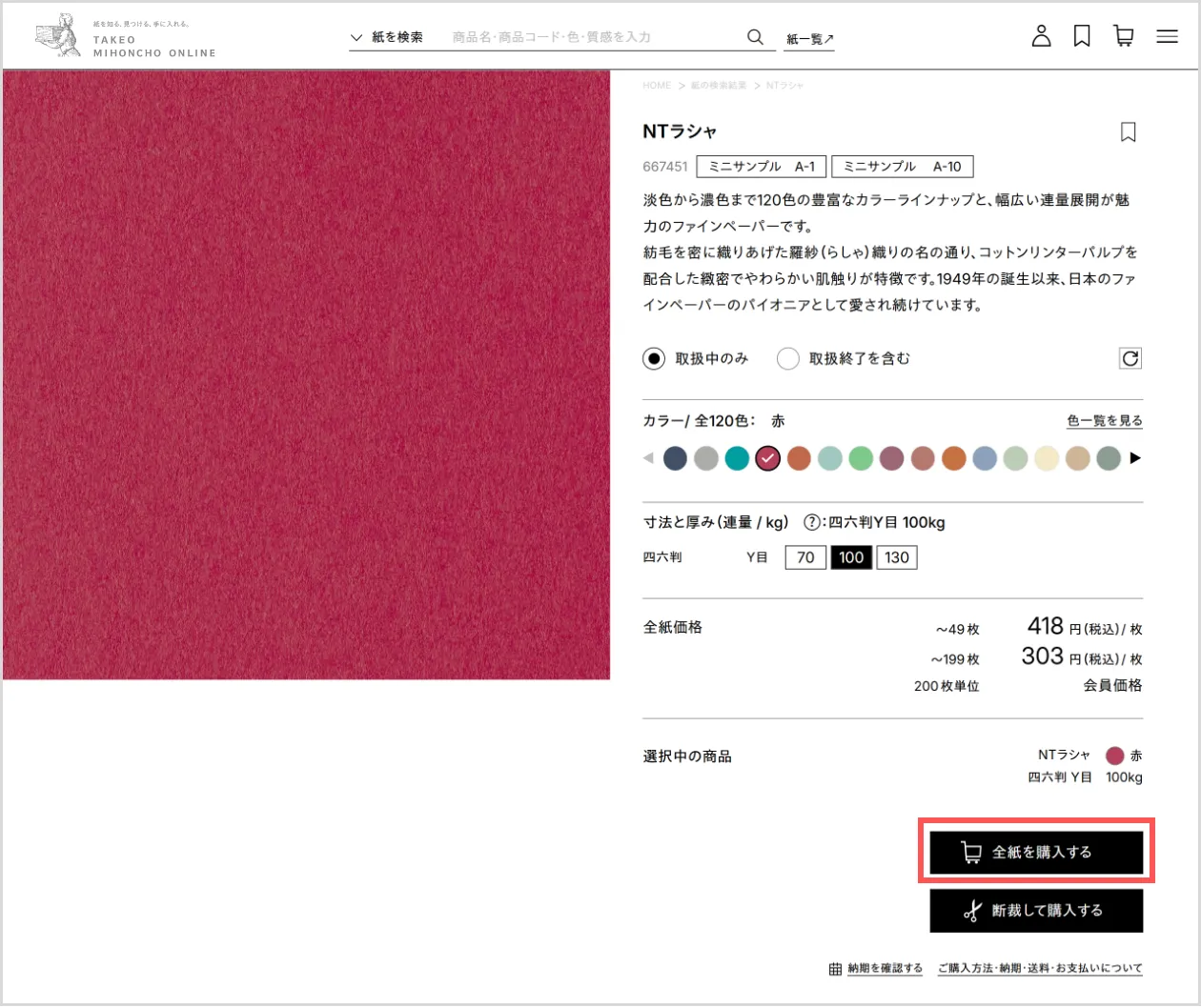The width and height of the screenshot is (1201, 1008).
Task: Go to the HOME breadcrumb
Action: tap(657, 86)
